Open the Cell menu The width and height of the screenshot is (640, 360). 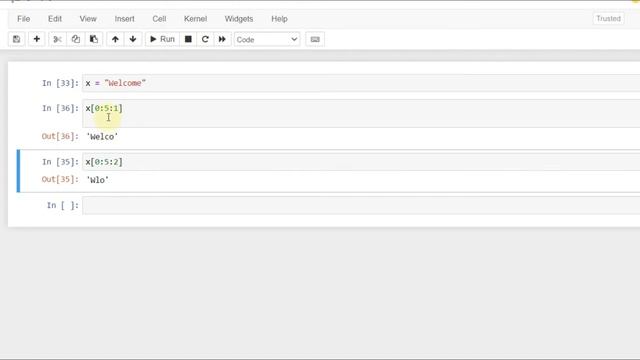click(x=159, y=19)
